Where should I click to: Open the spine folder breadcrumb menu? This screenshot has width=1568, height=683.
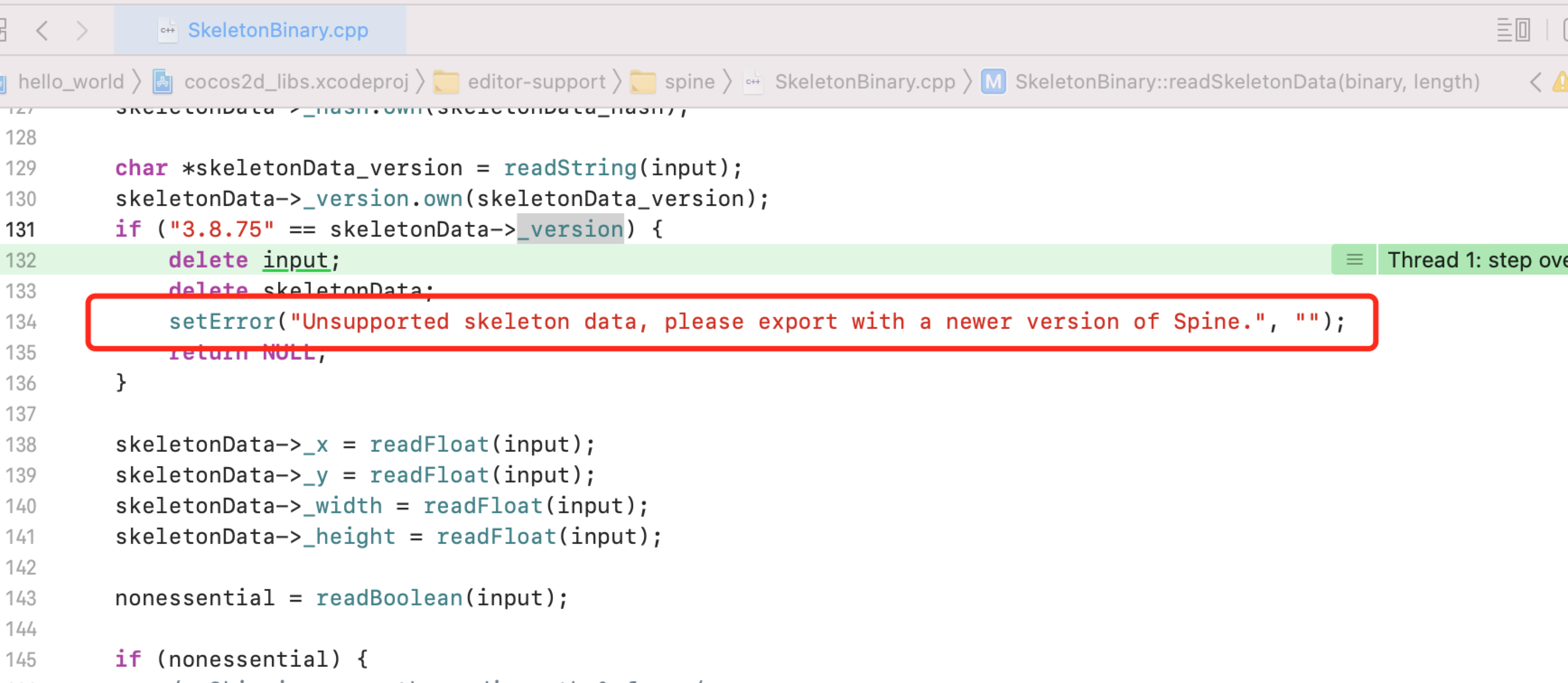(x=689, y=82)
